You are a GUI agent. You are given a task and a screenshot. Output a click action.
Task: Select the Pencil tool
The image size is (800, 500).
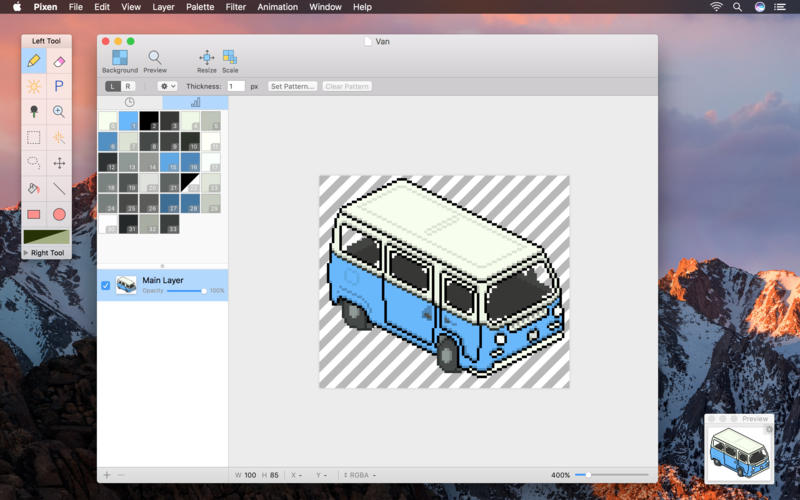(x=34, y=61)
